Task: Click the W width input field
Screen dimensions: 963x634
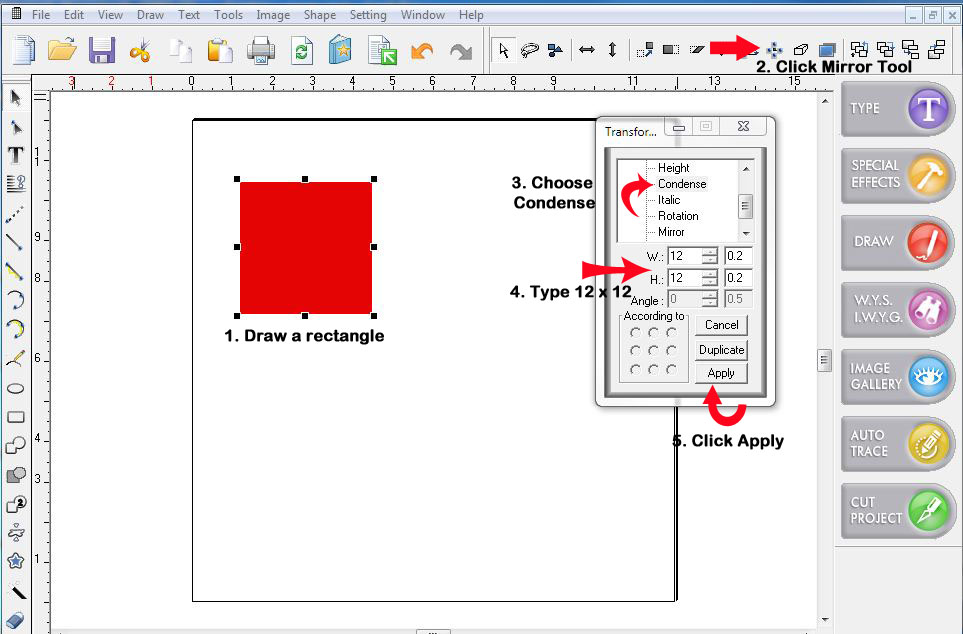Action: [685, 256]
